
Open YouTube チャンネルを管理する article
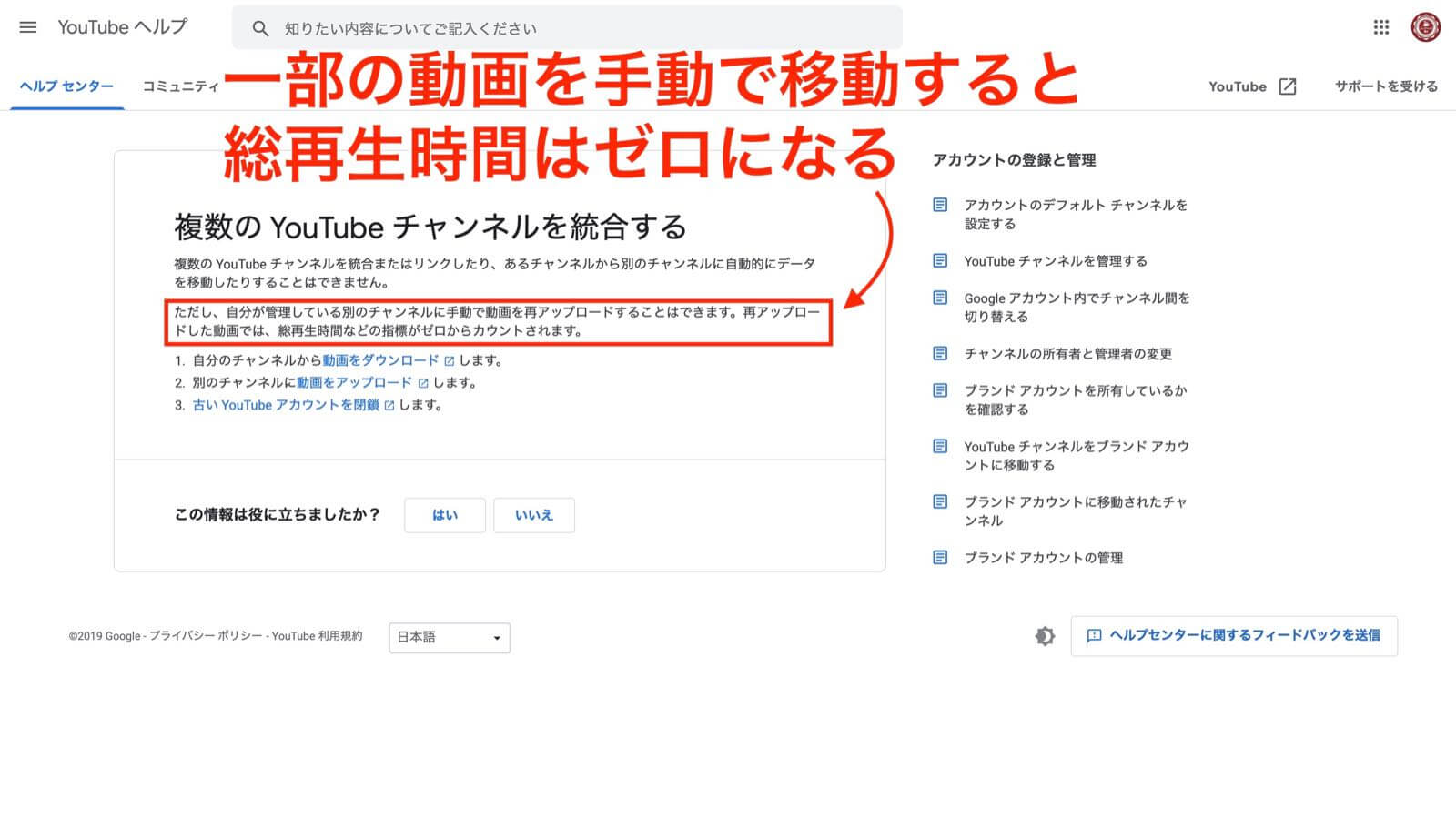pyautogui.click(x=1056, y=261)
